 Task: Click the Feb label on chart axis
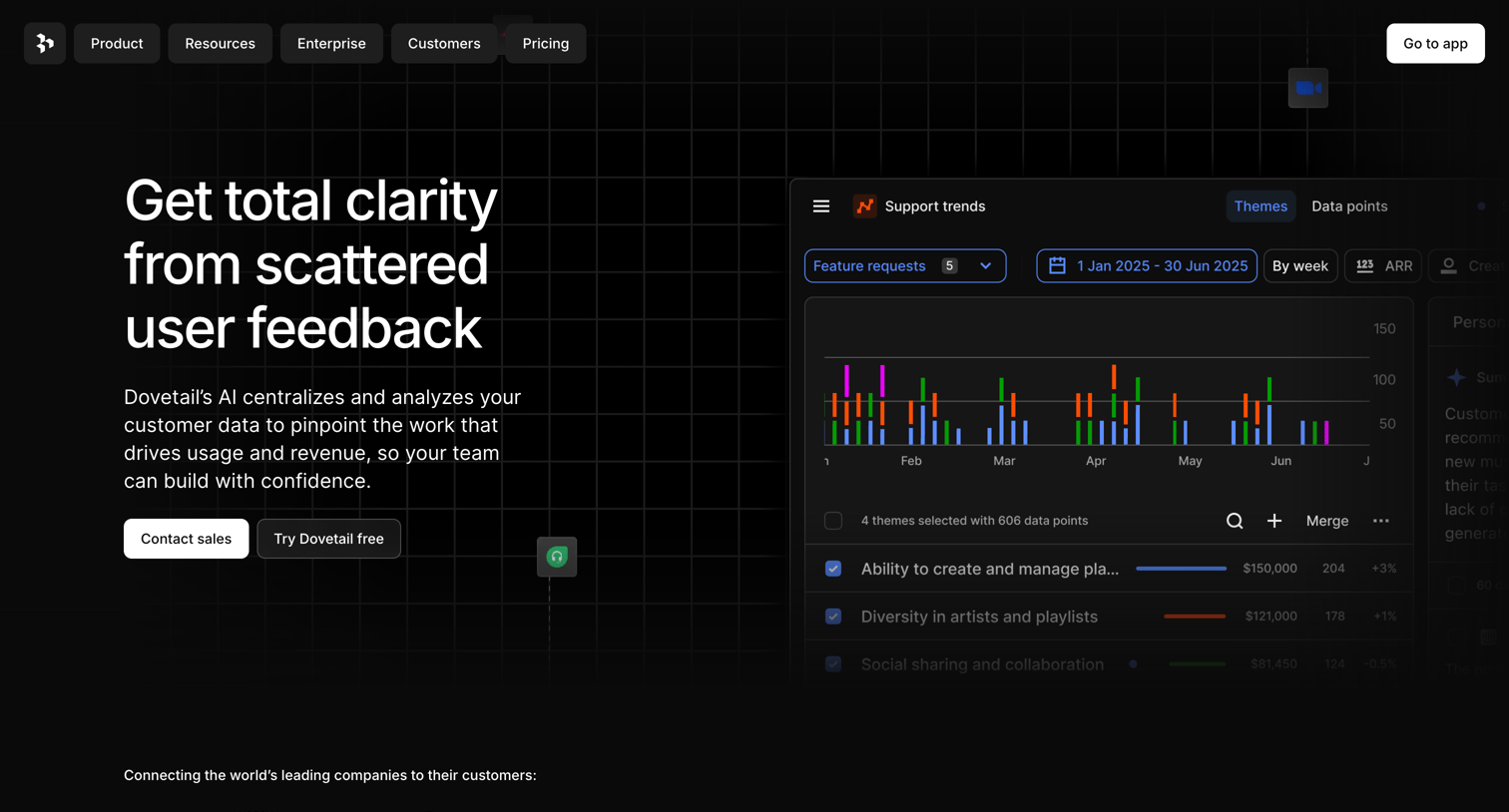click(911, 461)
